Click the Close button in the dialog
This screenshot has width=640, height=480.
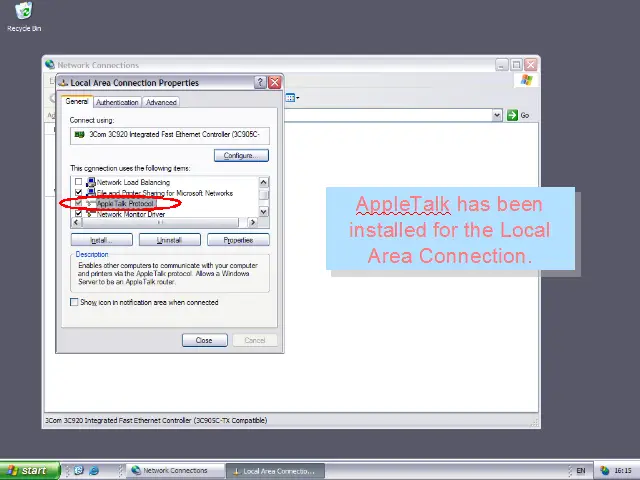[204, 340]
